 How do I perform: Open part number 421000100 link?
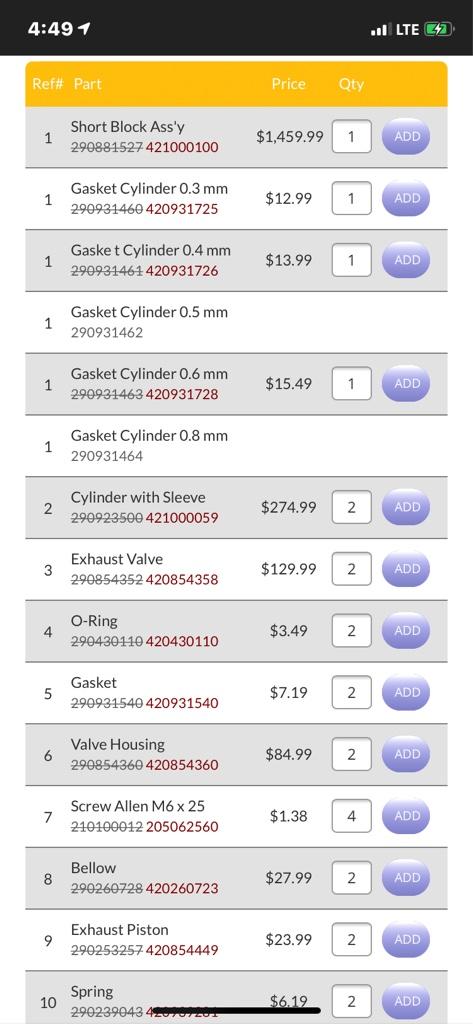click(182, 147)
